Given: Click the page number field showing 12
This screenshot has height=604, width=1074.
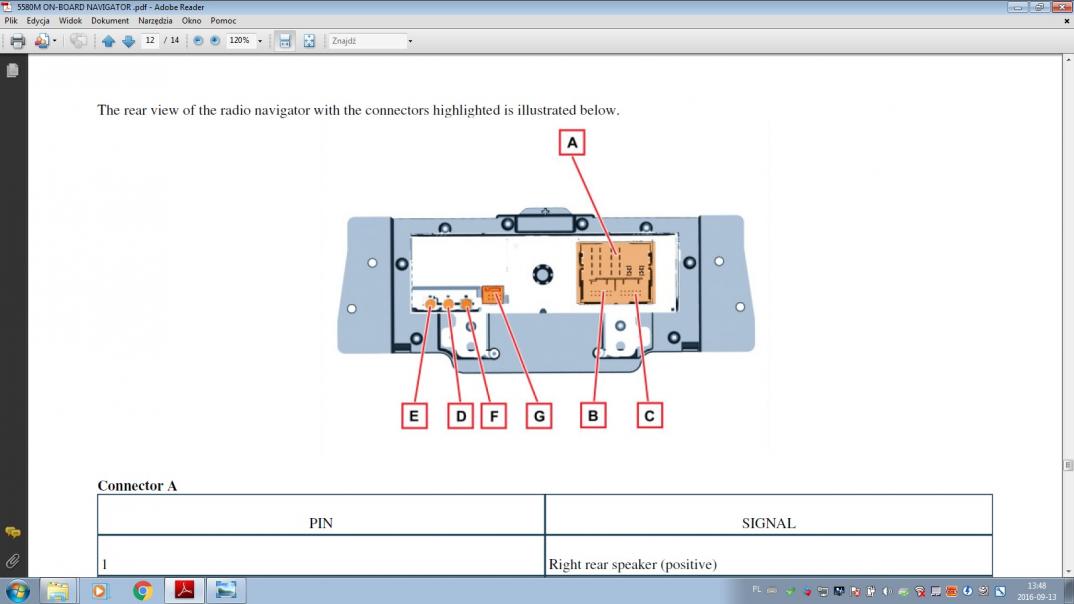Looking at the screenshot, I should (150, 40).
